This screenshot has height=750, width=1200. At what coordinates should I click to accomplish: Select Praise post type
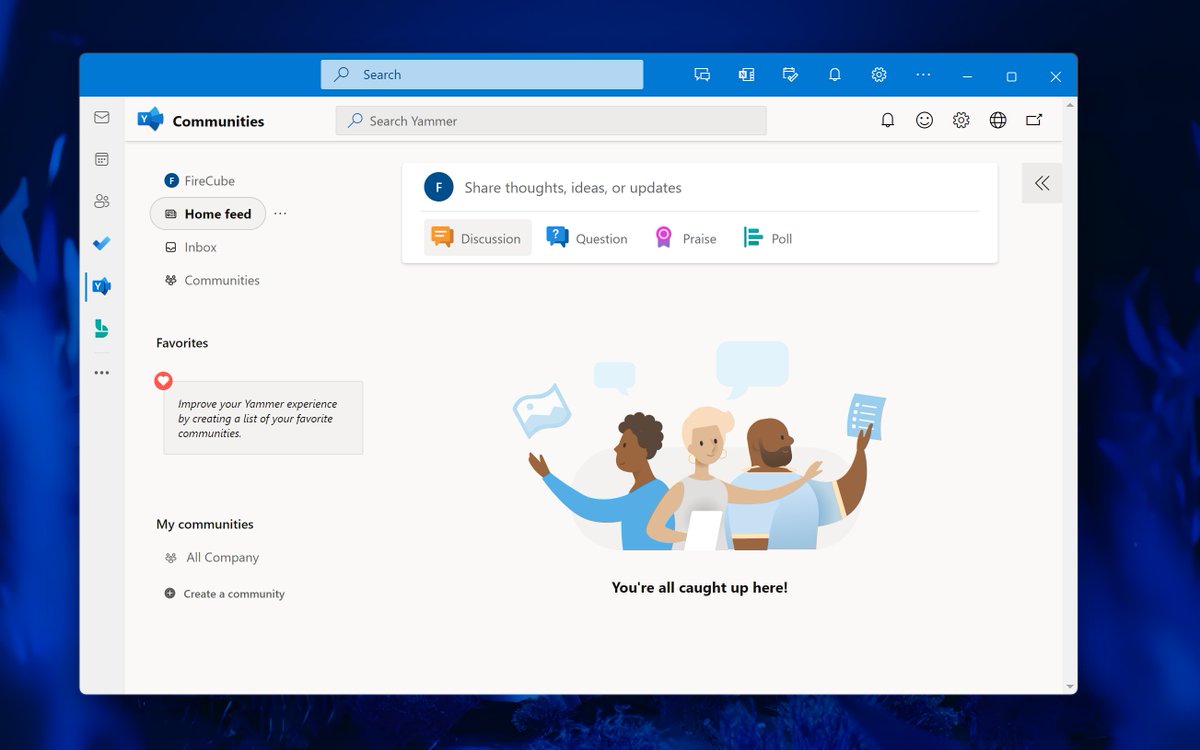686,238
